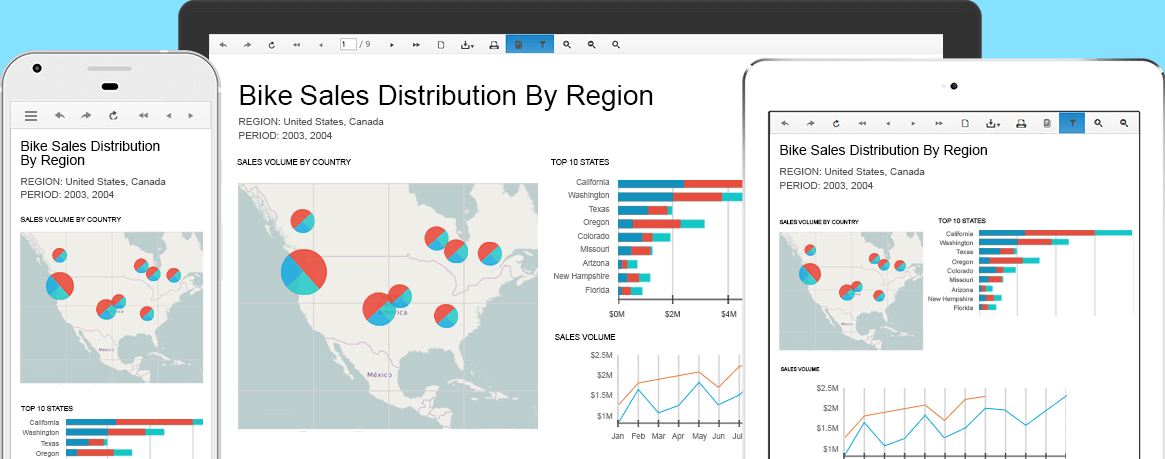The image size is (1165, 459).
Task: Click the print icon in the tablet toolbar
Action: coord(1020,124)
